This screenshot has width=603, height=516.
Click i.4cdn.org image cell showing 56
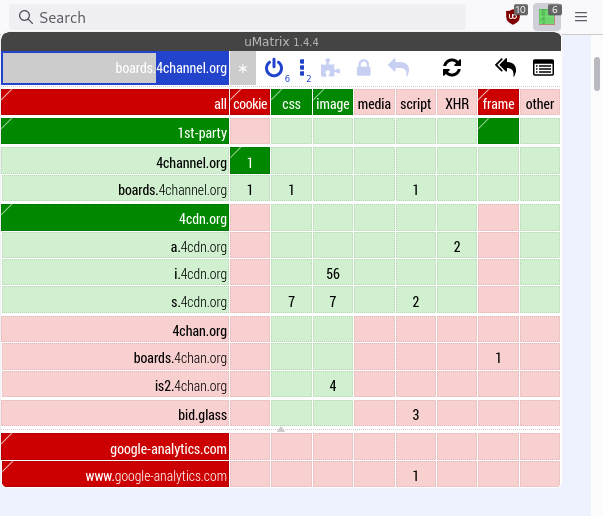[333, 272]
